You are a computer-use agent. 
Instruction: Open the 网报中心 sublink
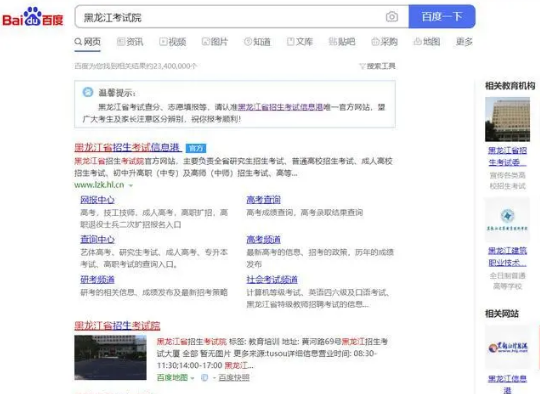tap(97, 200)
